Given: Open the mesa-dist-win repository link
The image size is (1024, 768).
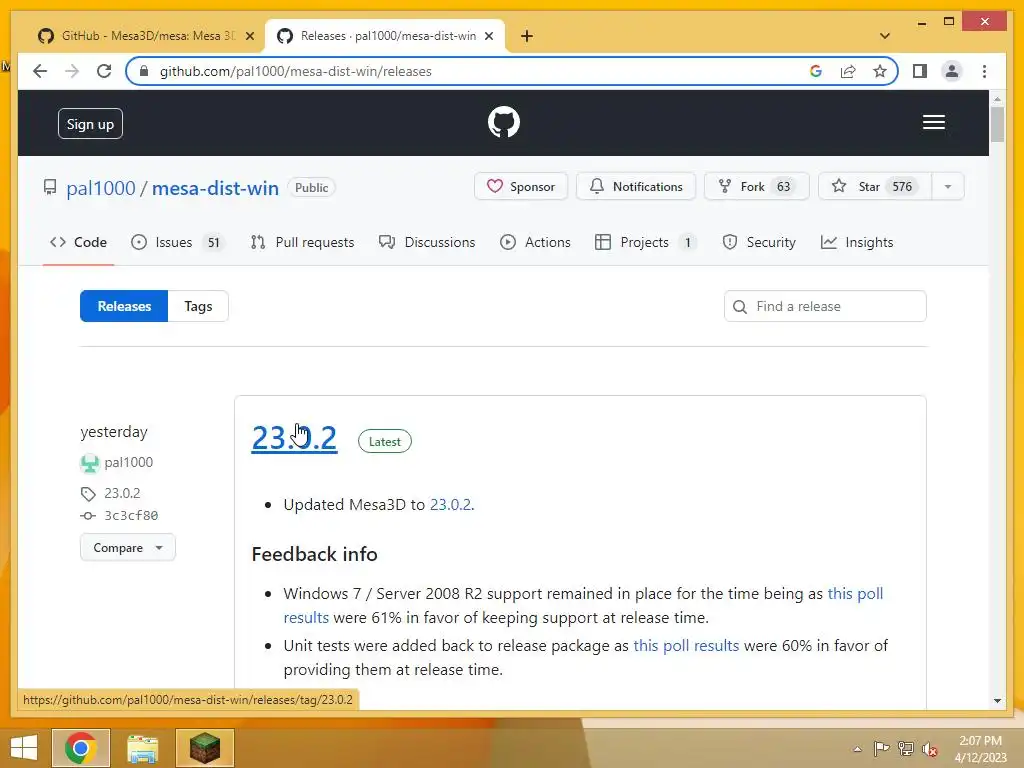Looking at the screenshot, I should coord(215,188).
